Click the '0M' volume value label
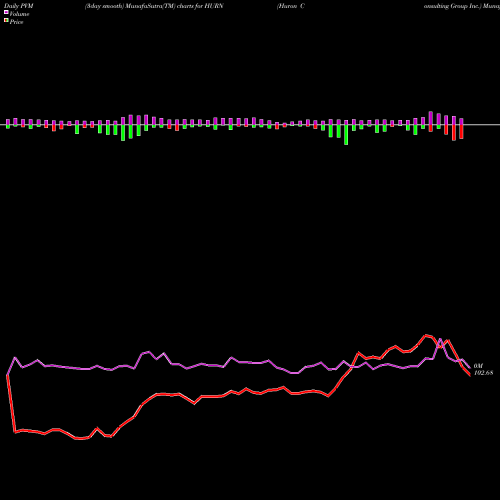 478,366
